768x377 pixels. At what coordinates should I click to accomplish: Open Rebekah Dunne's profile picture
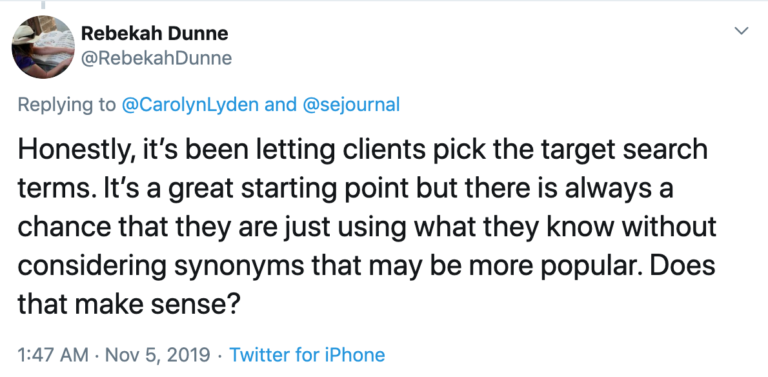tap(43, 47)
